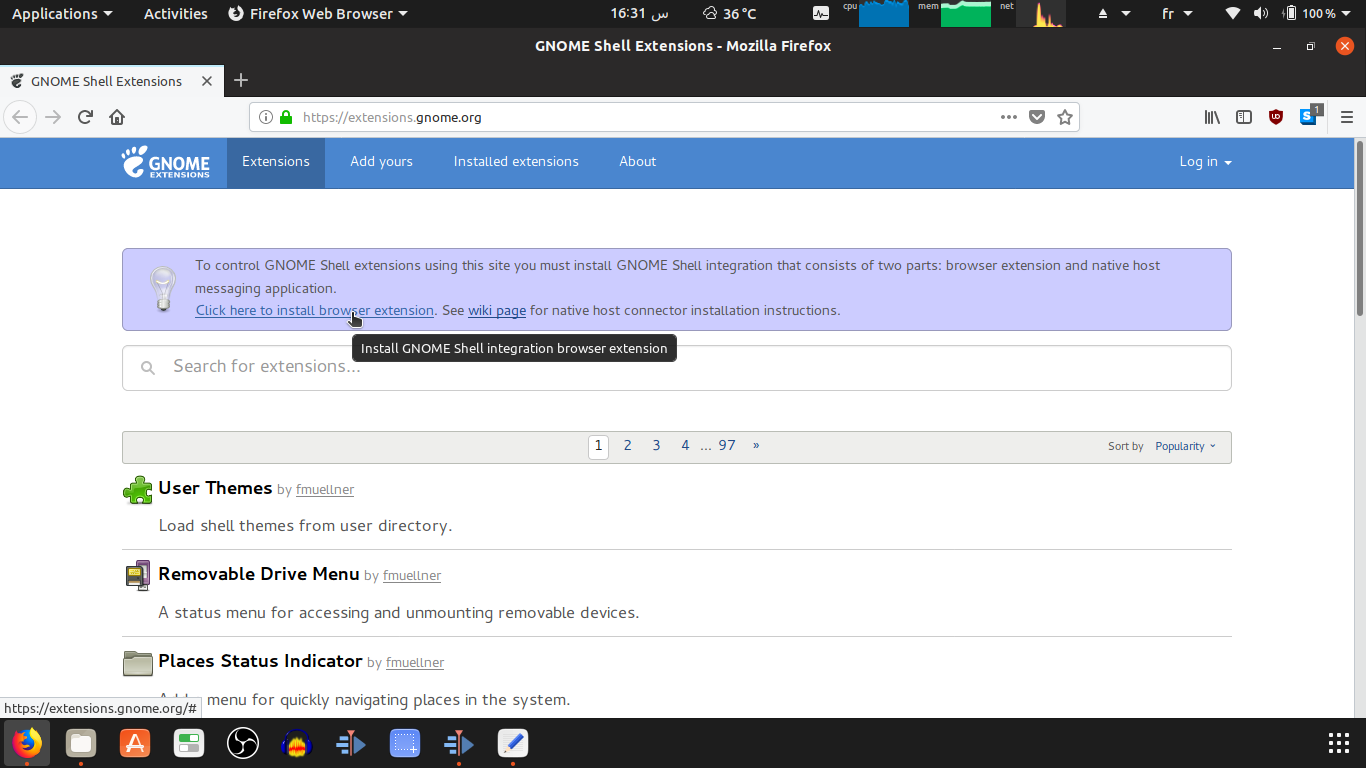Jump to page 97 of results
1366x768 pixels.
pyautogui.click(x=727, y=446)
